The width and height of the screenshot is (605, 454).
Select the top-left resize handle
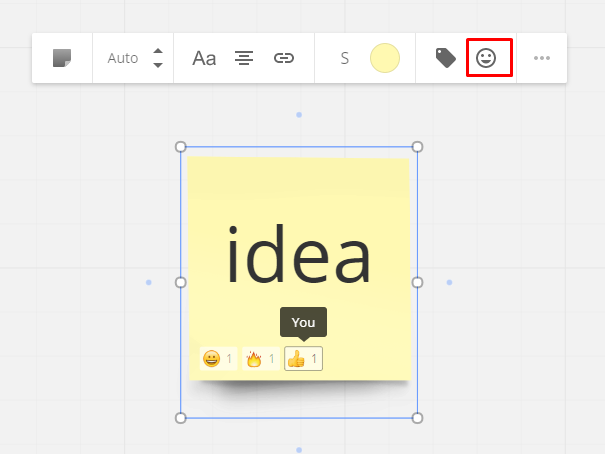[181, 147]
